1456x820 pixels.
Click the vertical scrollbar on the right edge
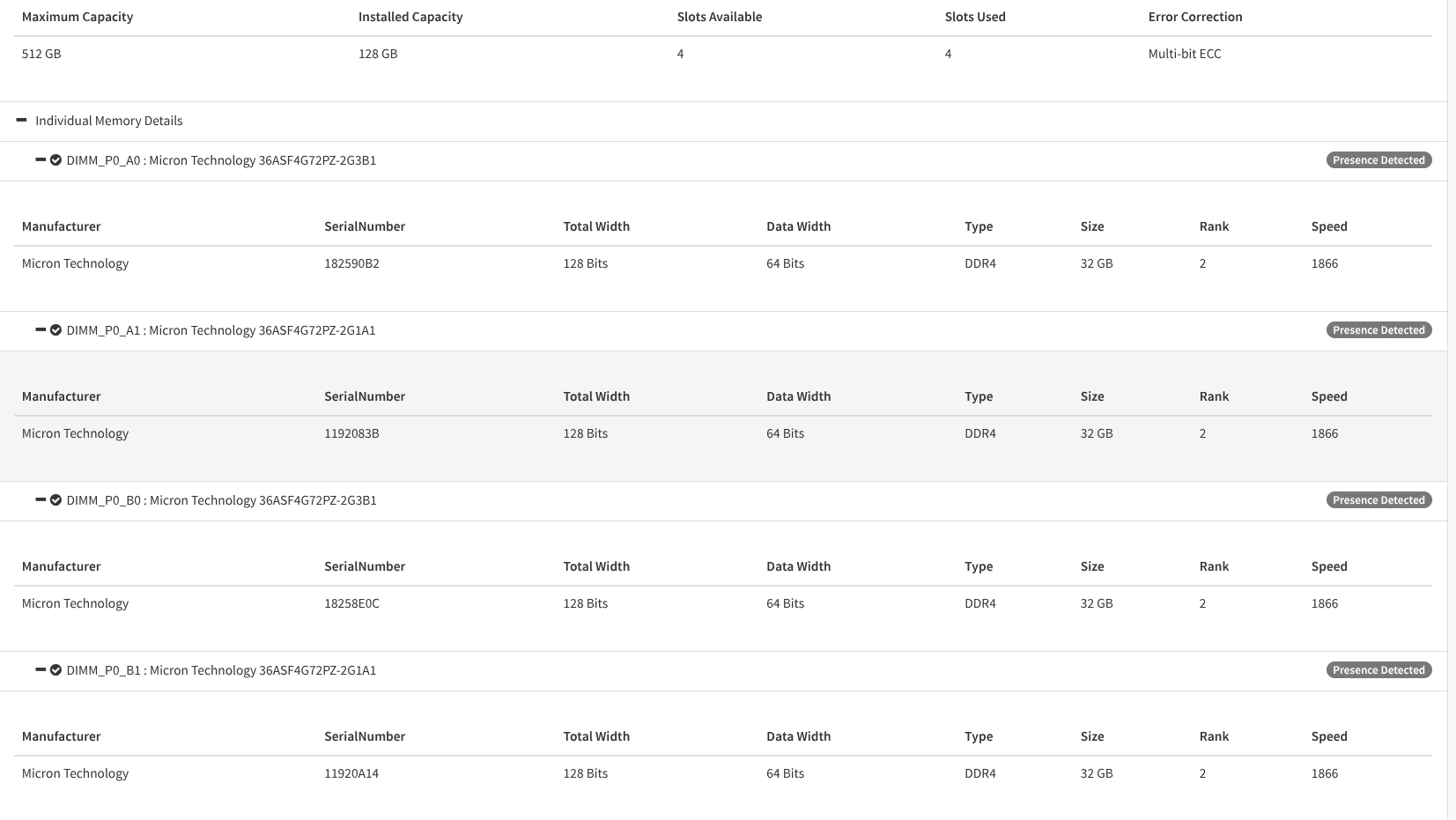1452,410
